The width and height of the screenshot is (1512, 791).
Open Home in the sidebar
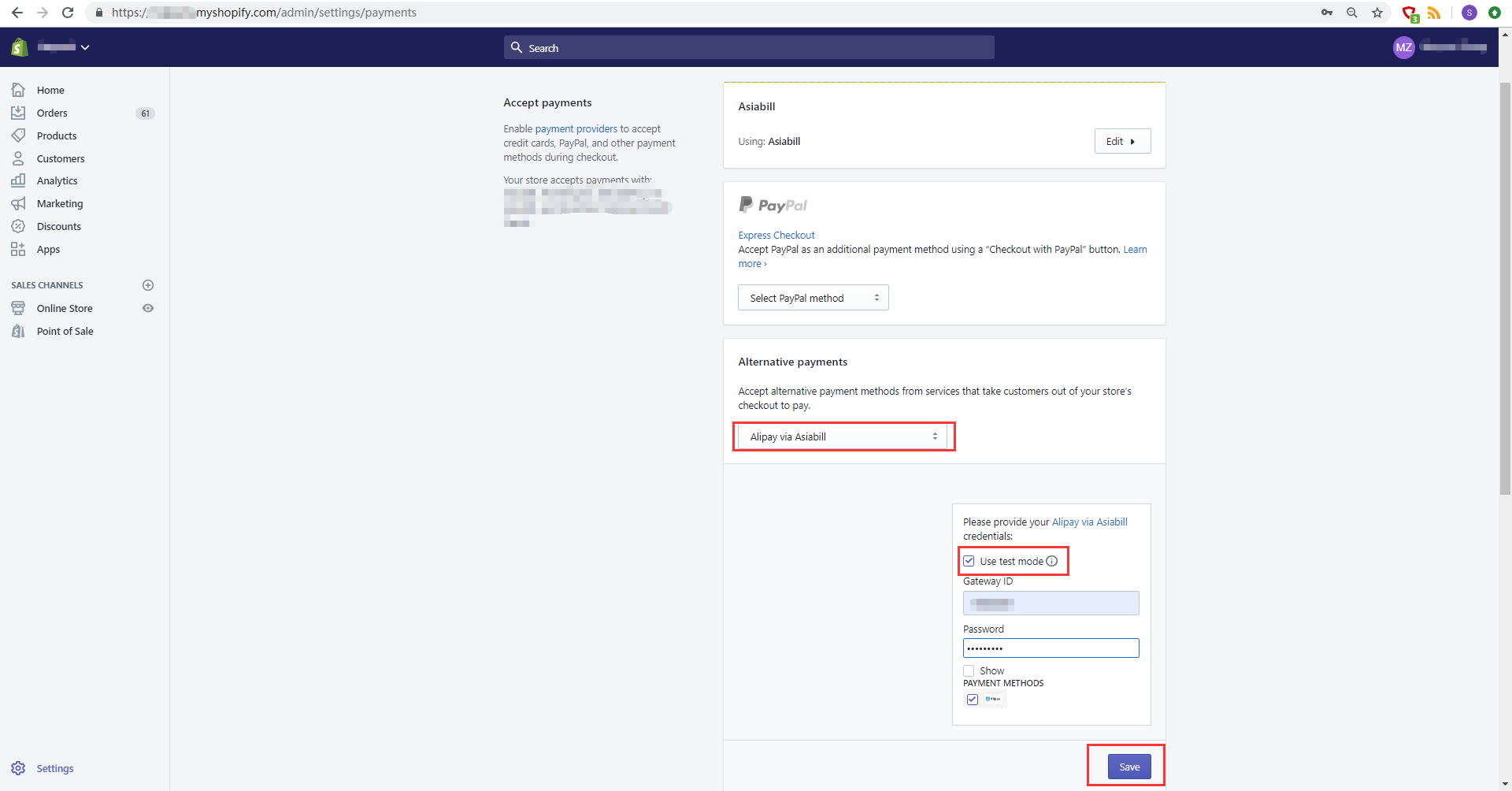click(50, 90)
